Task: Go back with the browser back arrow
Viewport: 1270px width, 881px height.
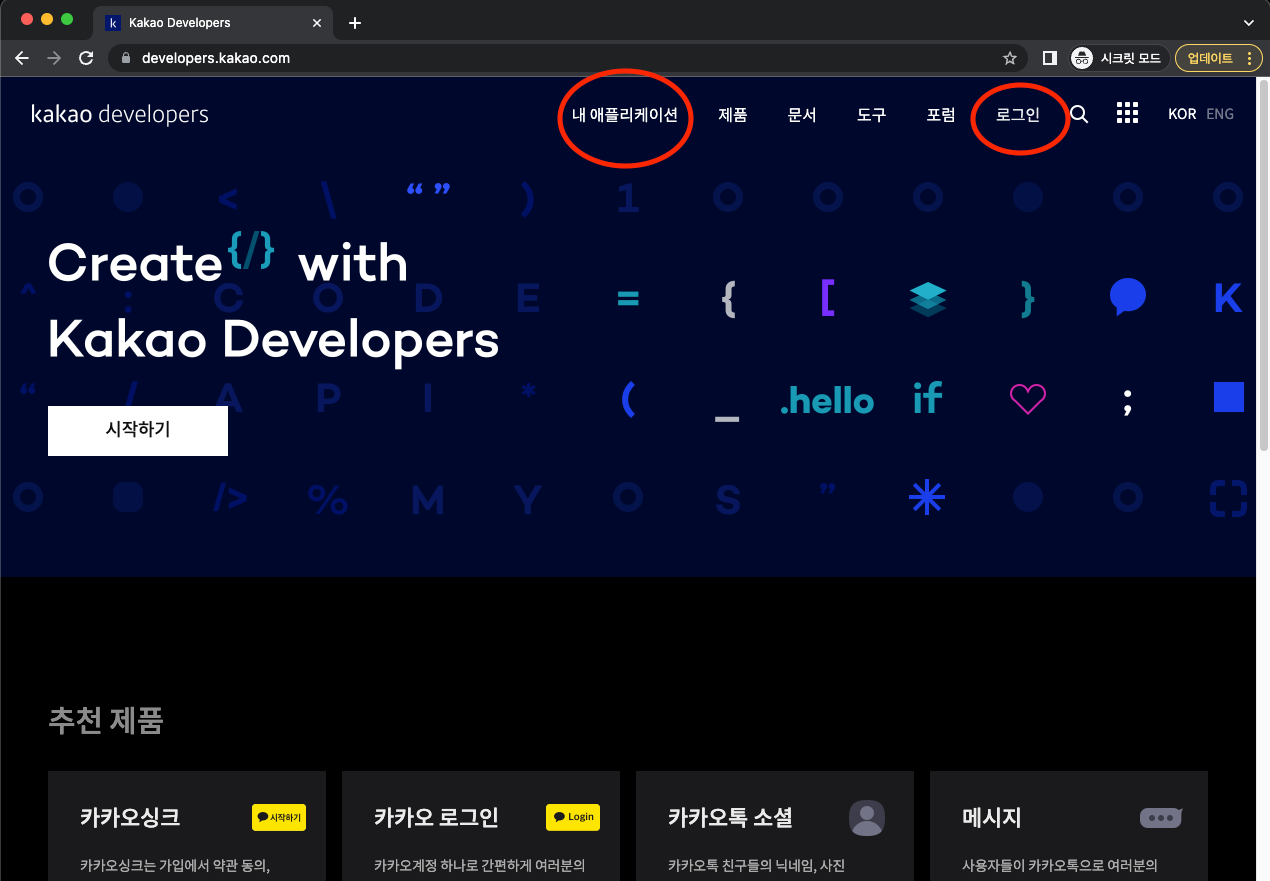Action: click(x=22, y=58)
